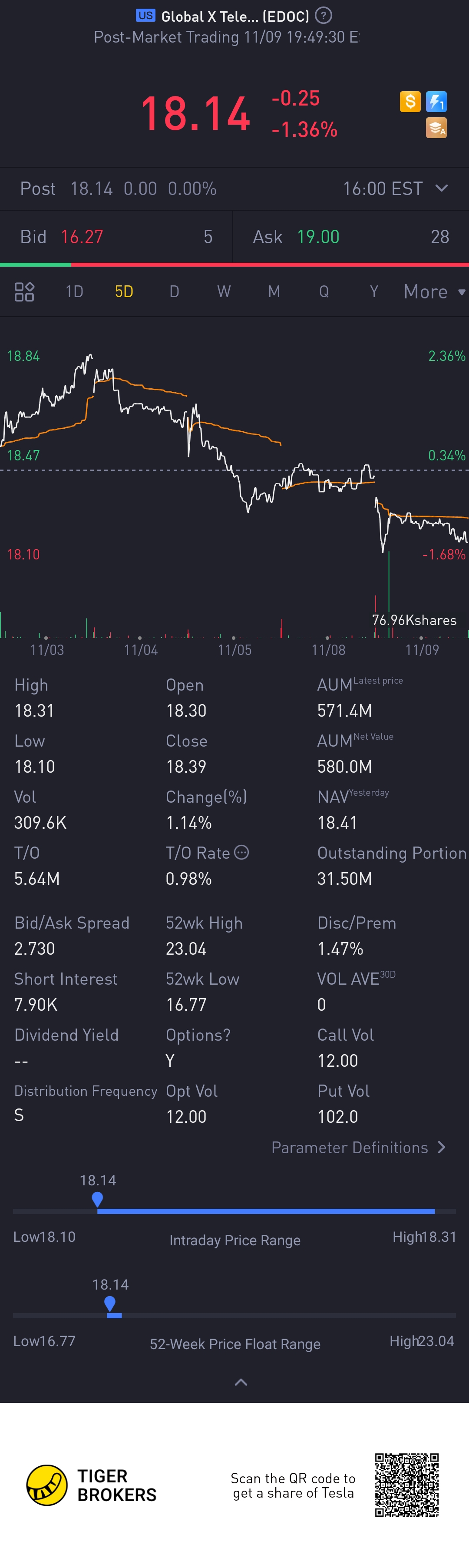Screen dimensions: 469x1568
Task: Switch to the 1D chart tab
Action: pyautogui.click(x=74, y=291)
